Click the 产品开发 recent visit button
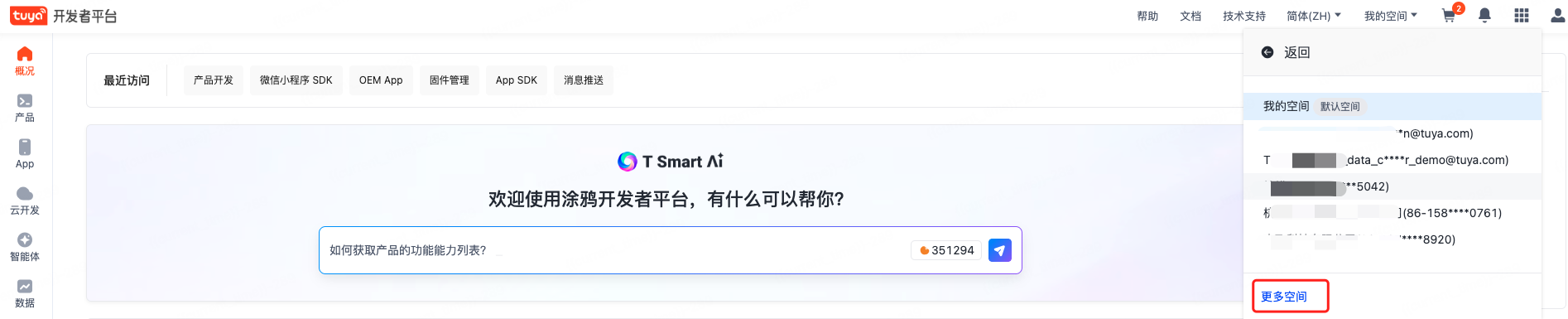1568x319 pixels. coord(214,80)
